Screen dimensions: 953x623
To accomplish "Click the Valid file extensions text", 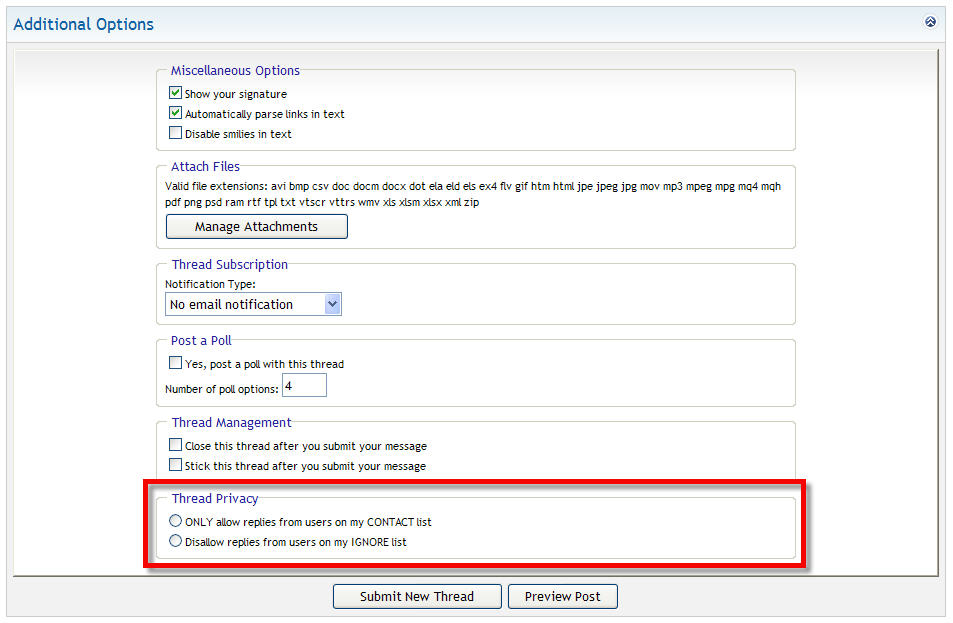I will (473, 194).
